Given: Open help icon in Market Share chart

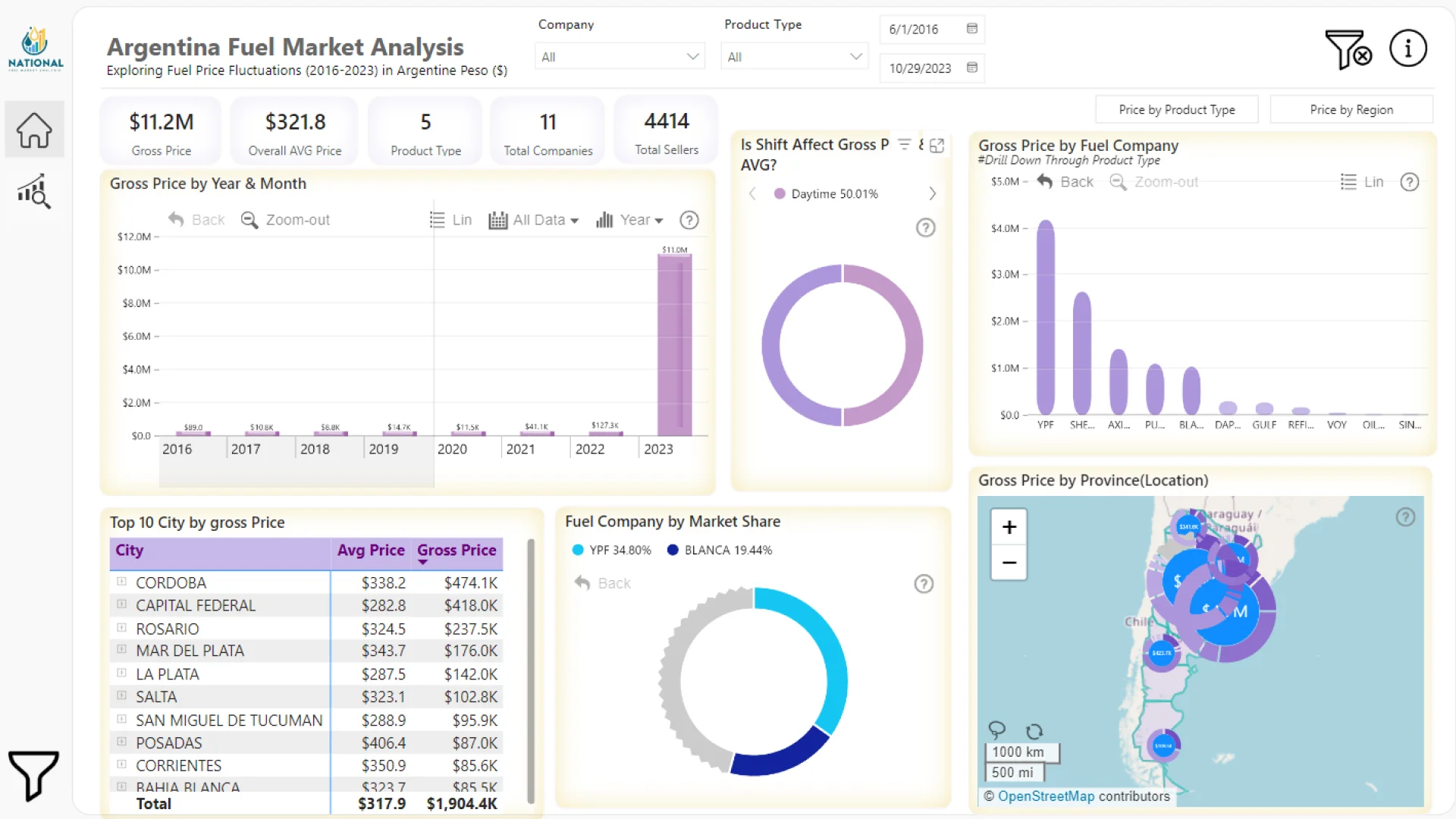Looking at the screenshot, I should 924,584.
